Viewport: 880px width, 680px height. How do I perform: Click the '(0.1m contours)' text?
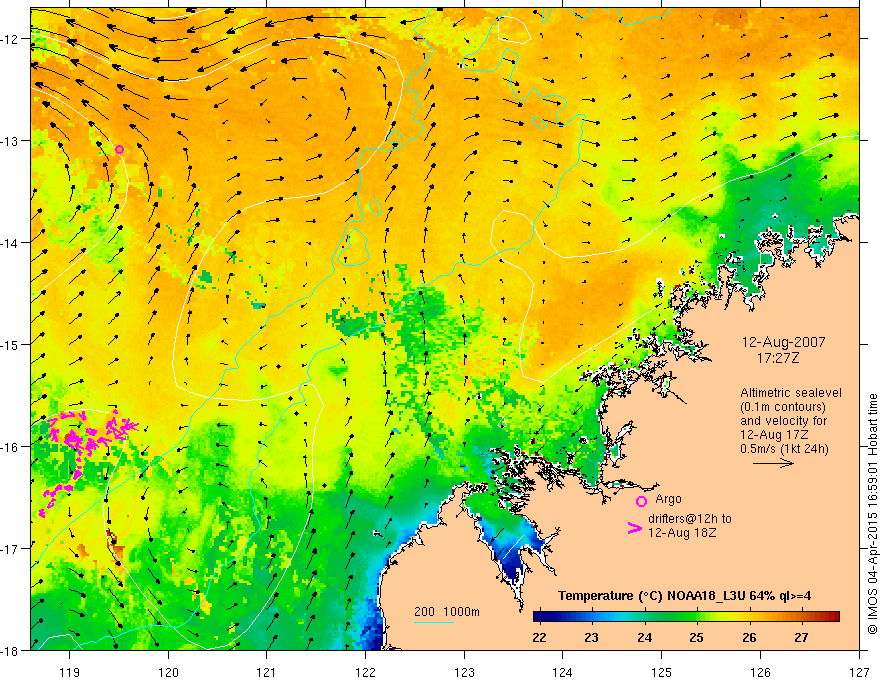pyautogui.click(x=783, y=407)
